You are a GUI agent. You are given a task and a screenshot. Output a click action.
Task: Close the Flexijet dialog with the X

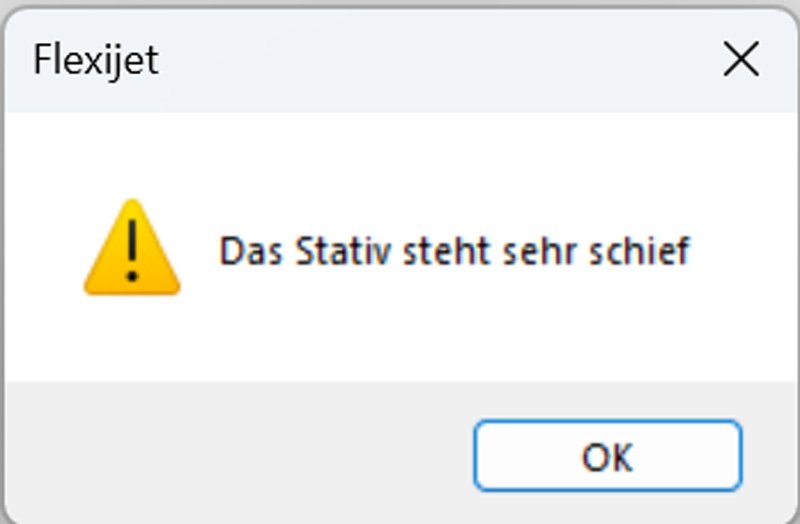coord(741,59)
